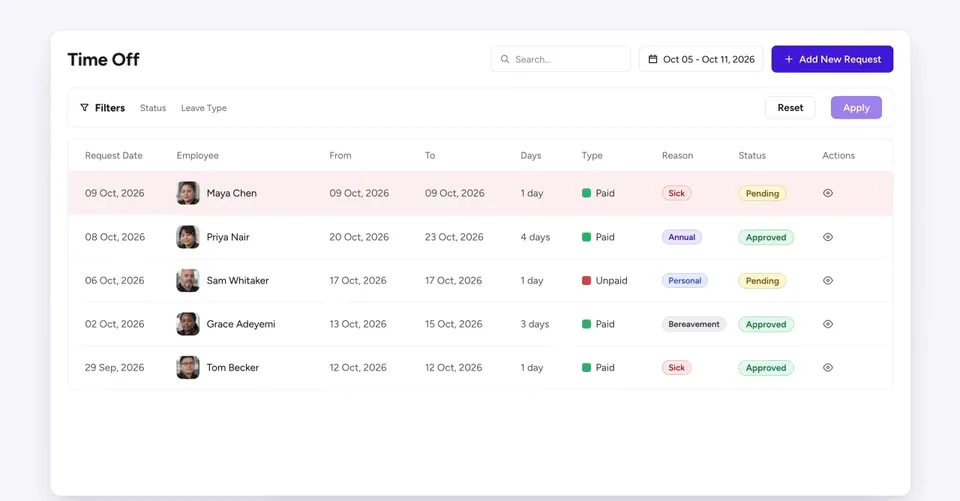The width and height of the screenshot is (960, 501).
Task: Sort by Request Date column header
Action: pos(114,156)
